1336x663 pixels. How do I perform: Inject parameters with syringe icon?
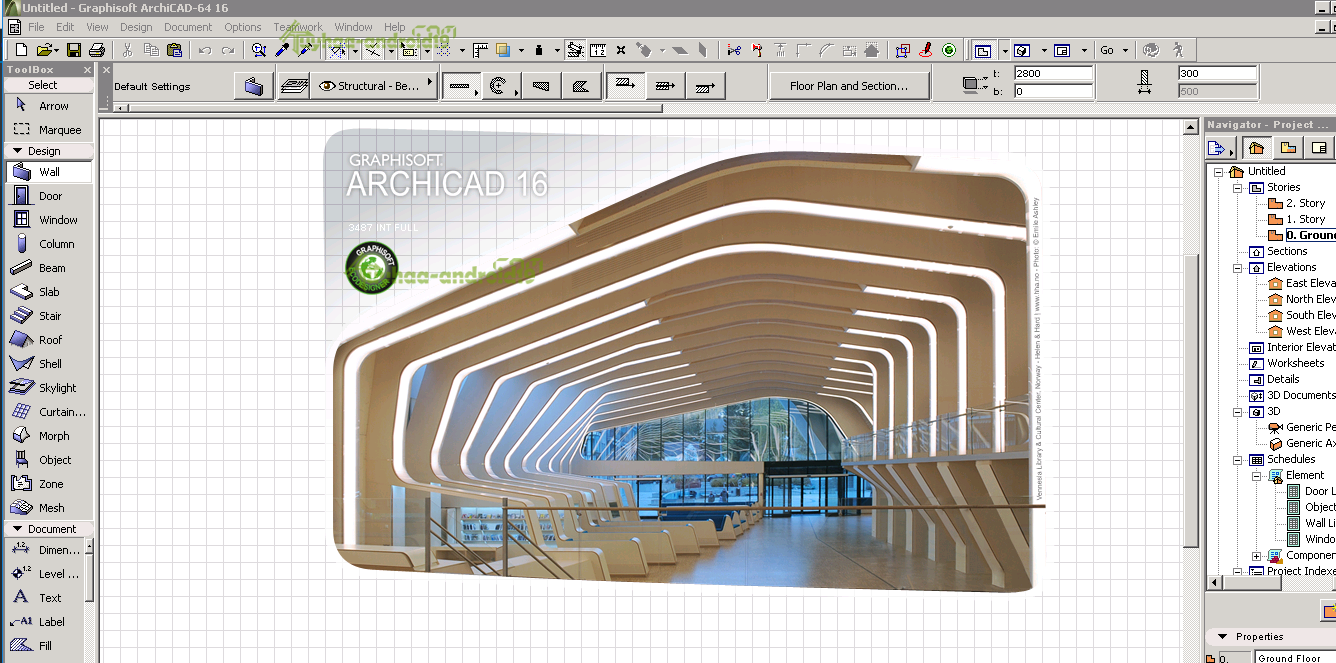[305, 49]
